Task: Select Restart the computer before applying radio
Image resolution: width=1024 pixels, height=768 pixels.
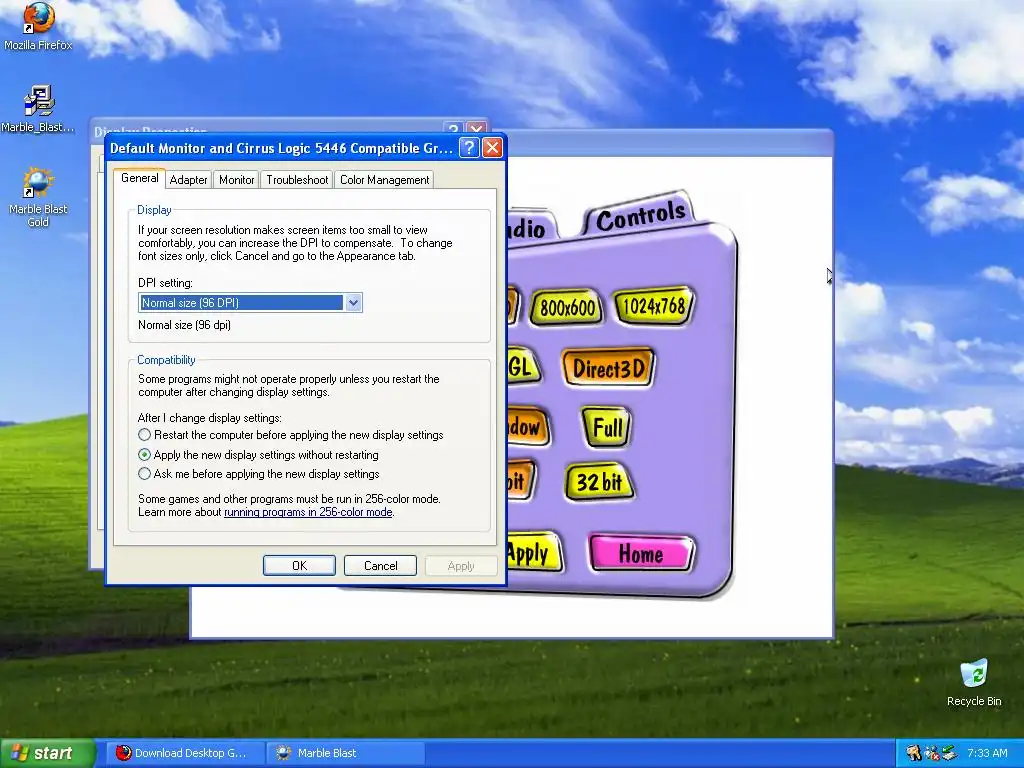Action: 291,435
